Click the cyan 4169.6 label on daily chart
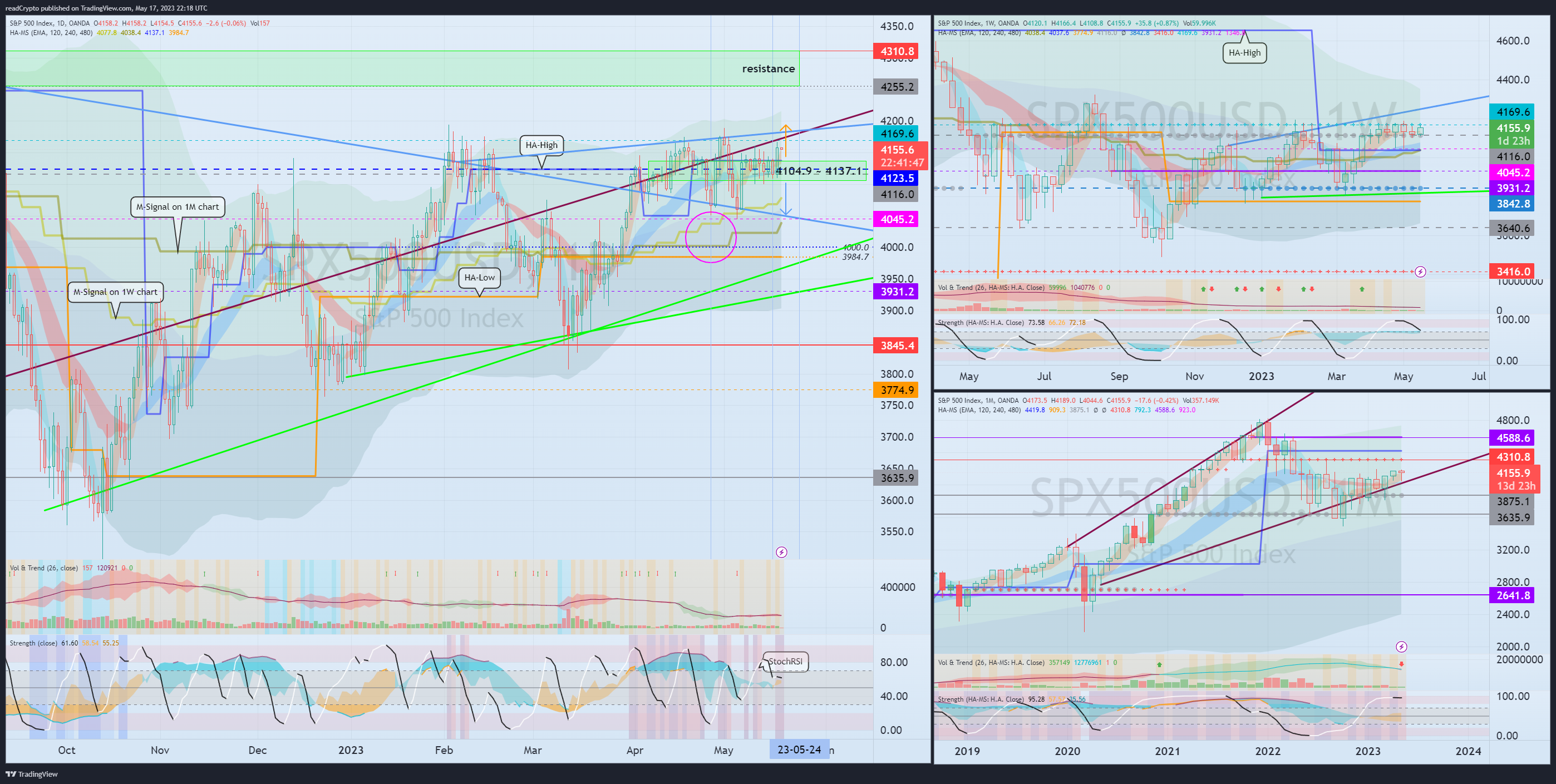 [x=897, y=134]
